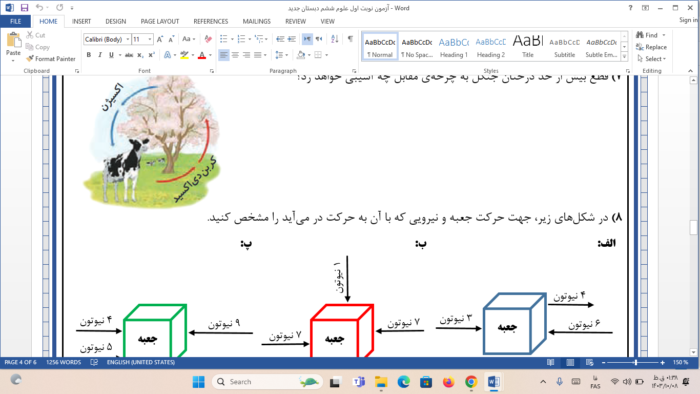Select the Format Painter brush
The image size is (700, 394).
tap(51, 58)
